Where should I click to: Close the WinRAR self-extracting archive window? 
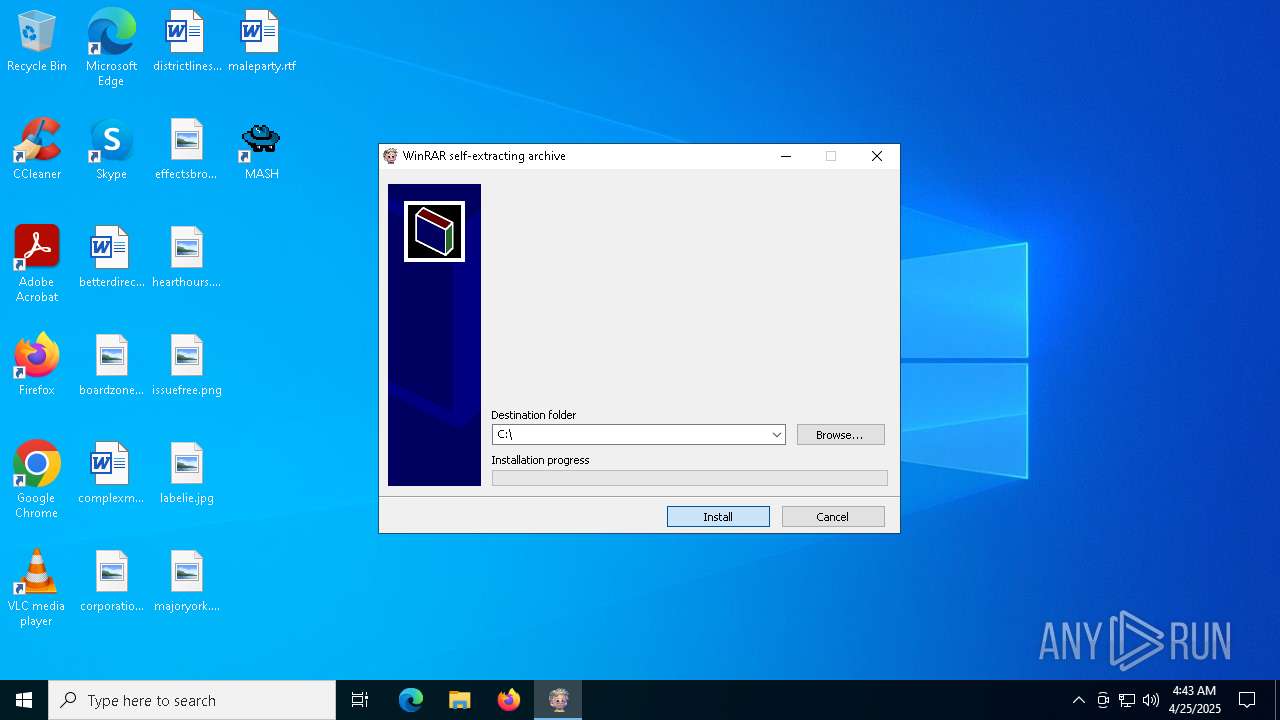pyautogui.click(x=877, y=156)
